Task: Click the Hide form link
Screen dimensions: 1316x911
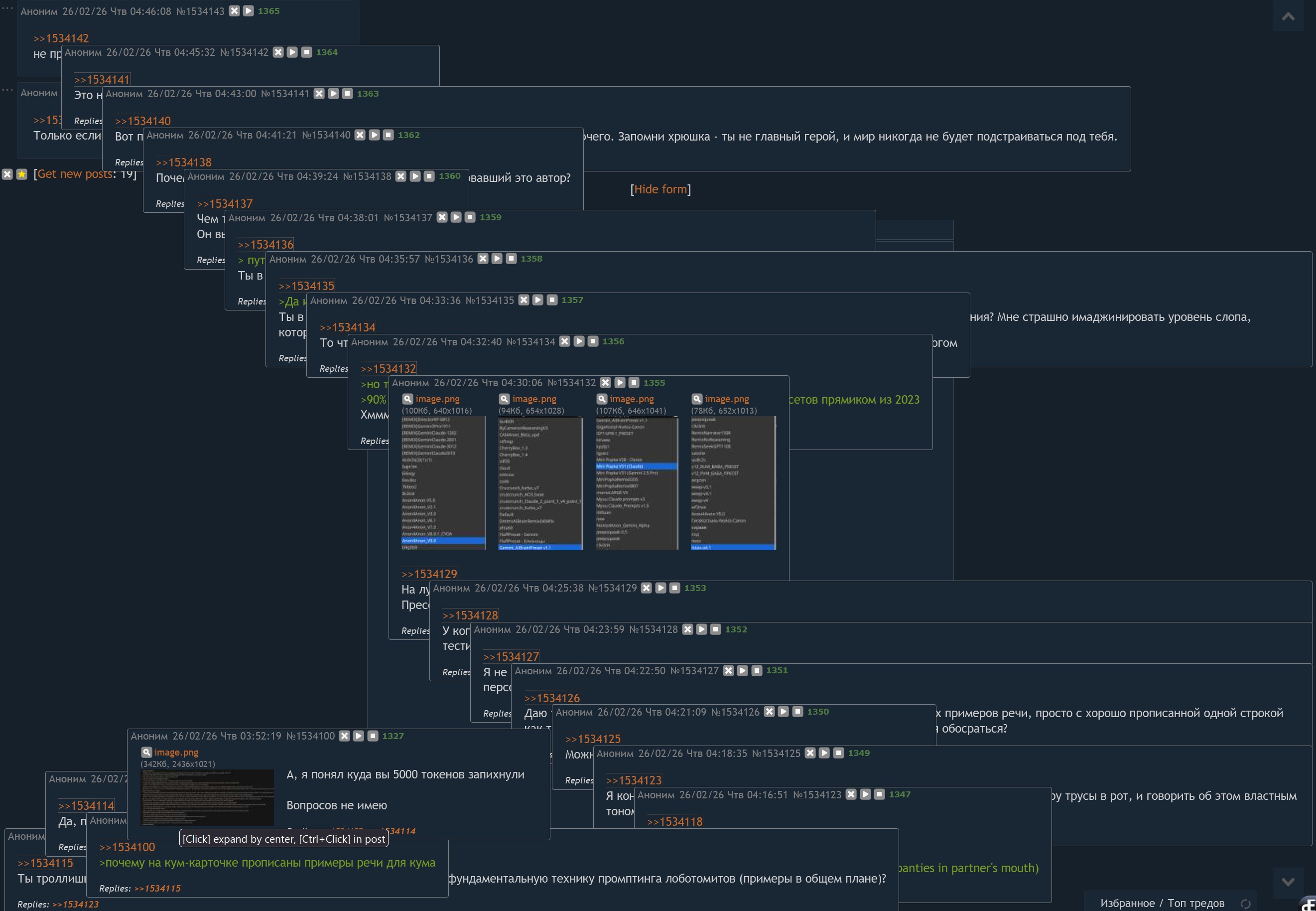Action: click(660, 189)
